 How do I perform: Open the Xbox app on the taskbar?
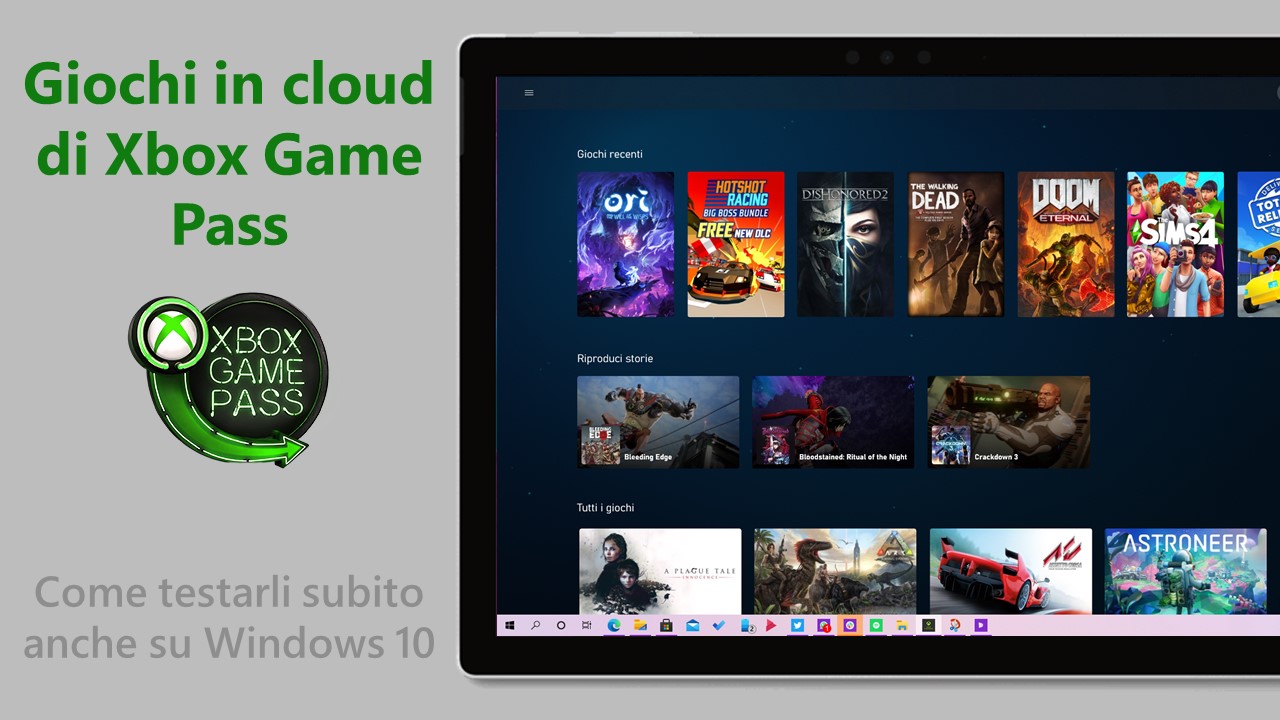coord(929,625)
